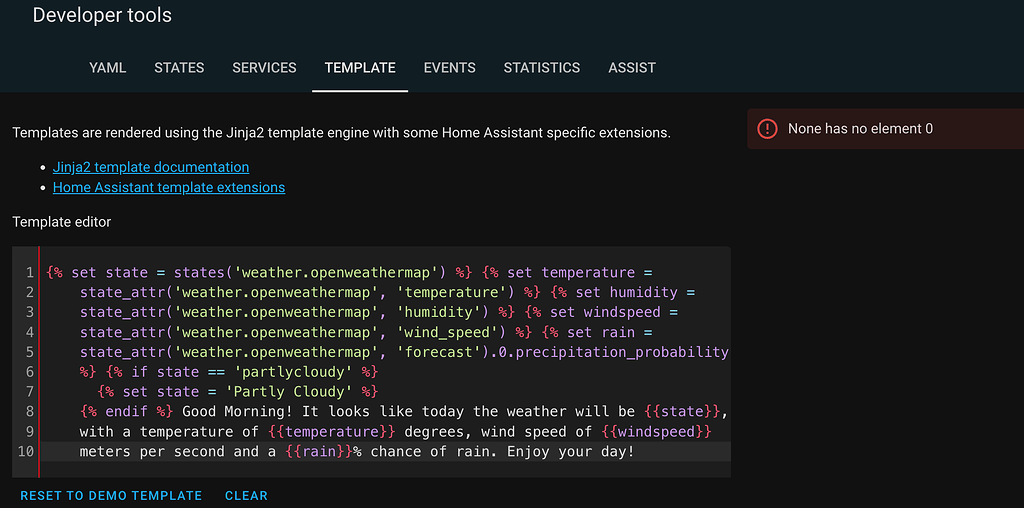Viewport: 1024px width, 508px height.
Task: Click line number 1 in editor gutter
Action: 30,272
